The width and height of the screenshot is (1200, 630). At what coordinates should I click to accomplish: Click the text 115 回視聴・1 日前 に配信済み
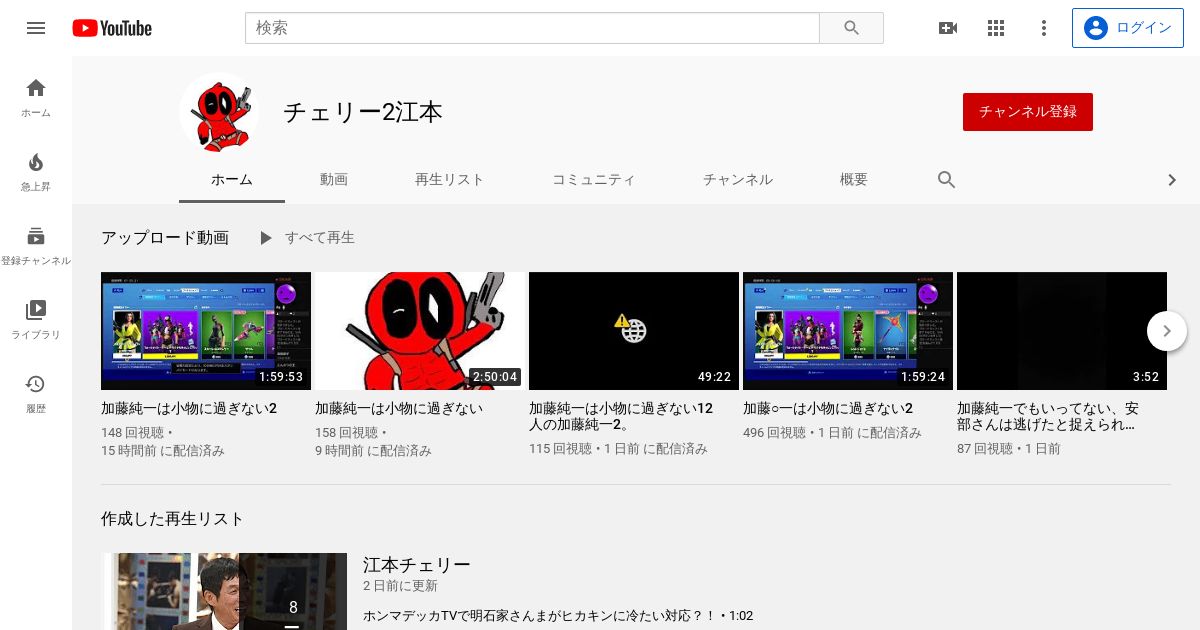point(618,450)
